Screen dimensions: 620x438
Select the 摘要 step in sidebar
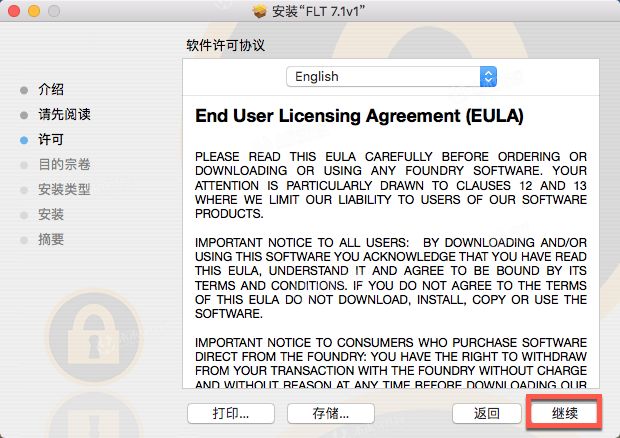pos(51,239)
